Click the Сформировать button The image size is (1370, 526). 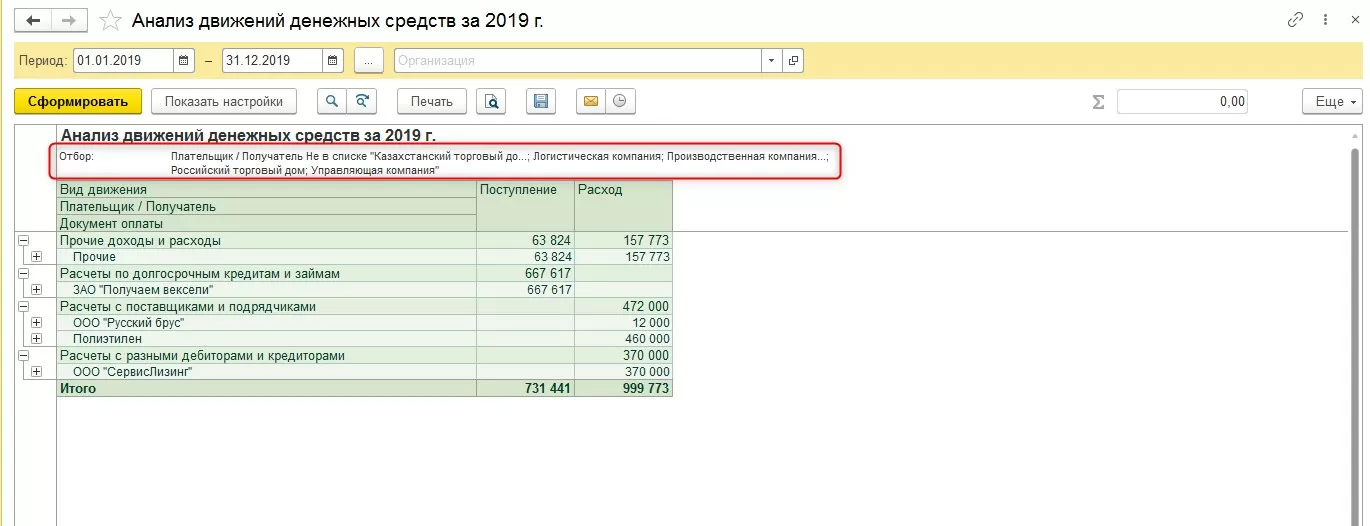(78, 101)
